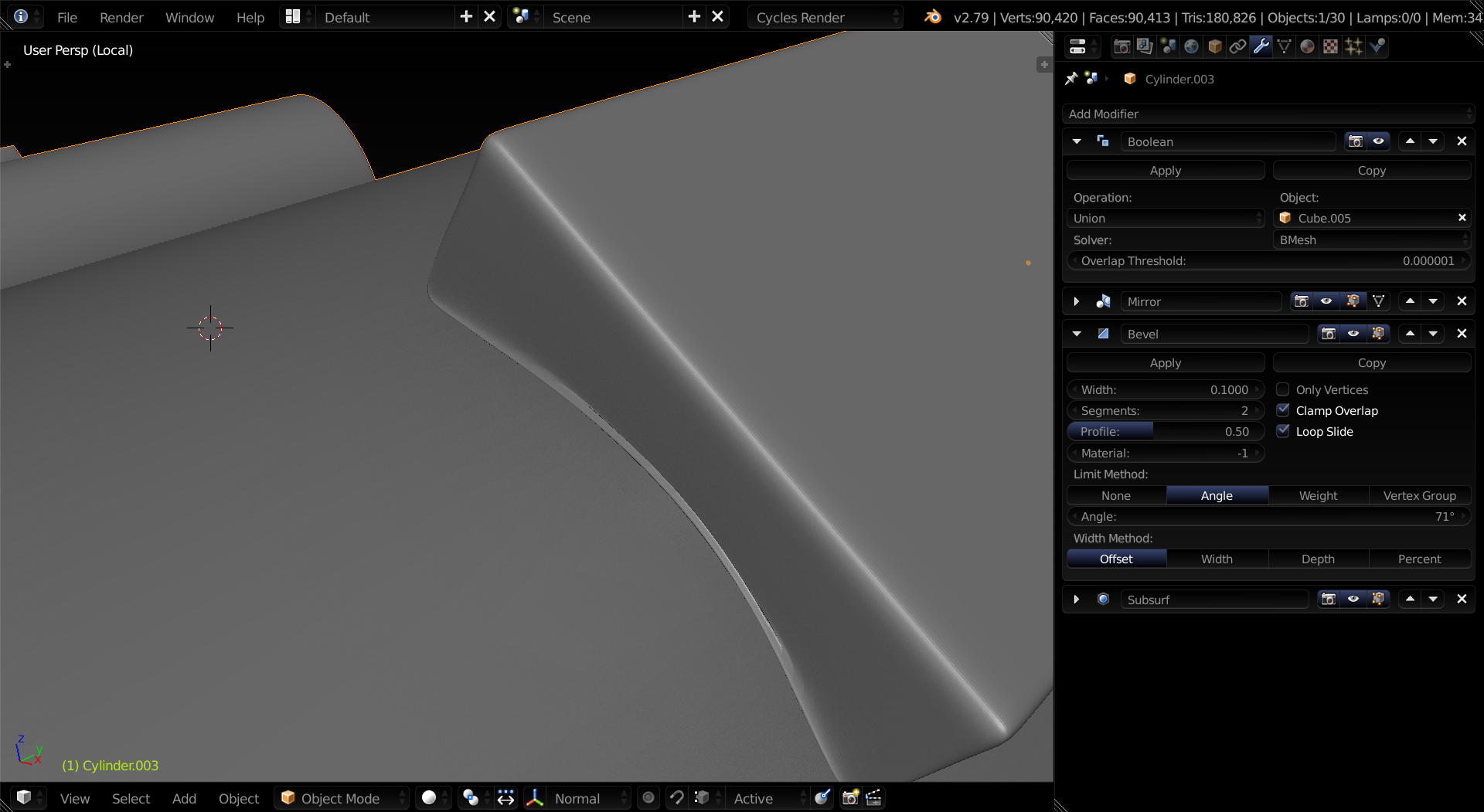
Task: Click the Bevel Profile slider
Action: coord(1166,432)
